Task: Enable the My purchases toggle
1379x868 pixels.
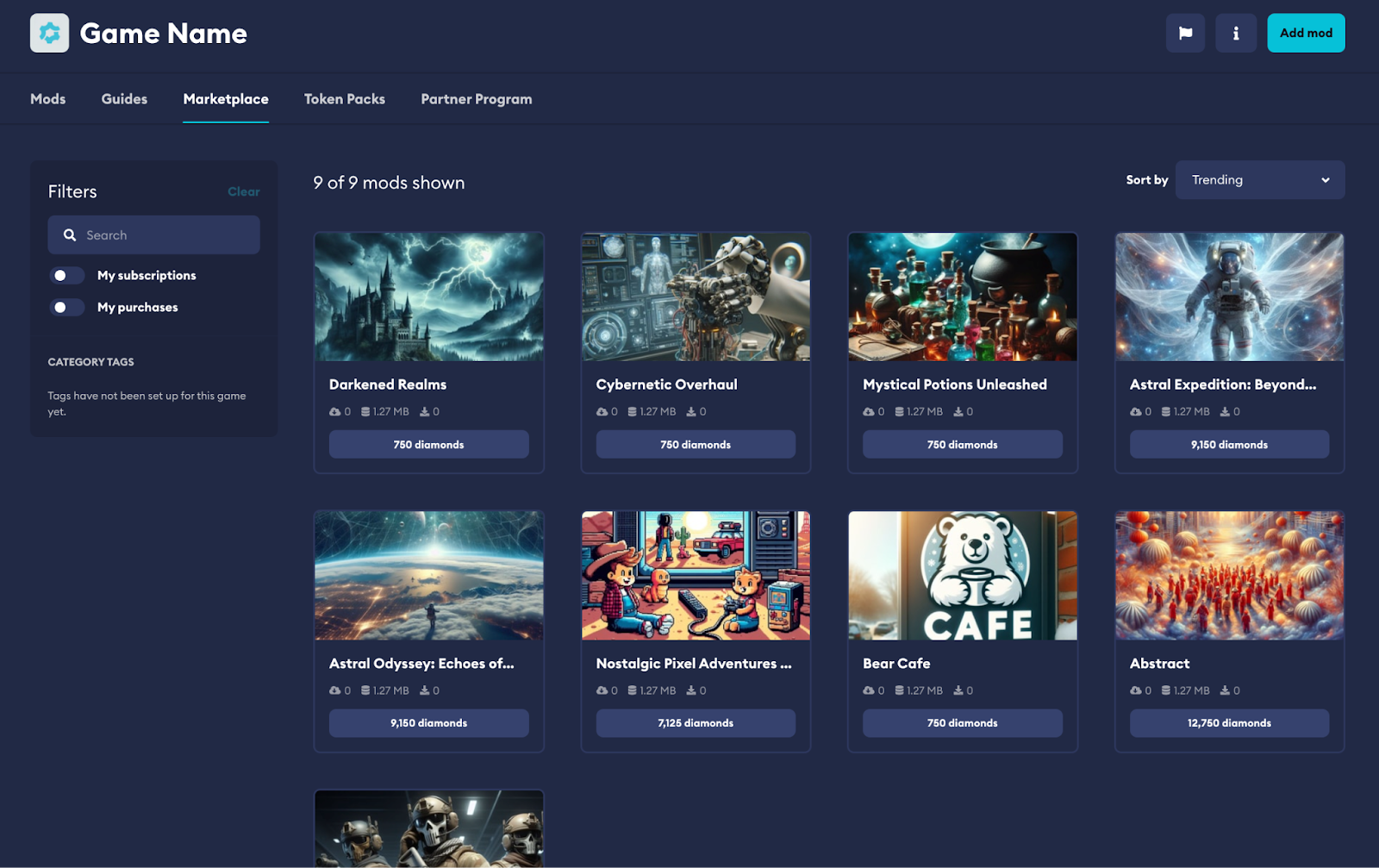Action: point(67,307)
